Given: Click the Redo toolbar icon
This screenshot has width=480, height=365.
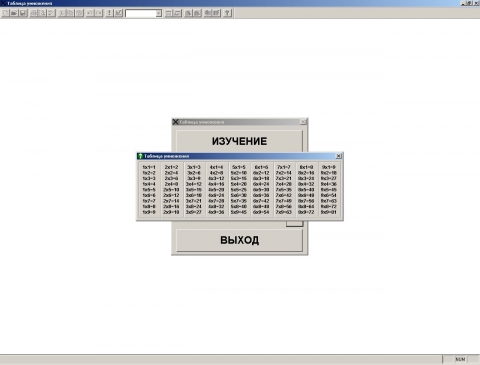Looking at the screenshot, I should point(99,13).
